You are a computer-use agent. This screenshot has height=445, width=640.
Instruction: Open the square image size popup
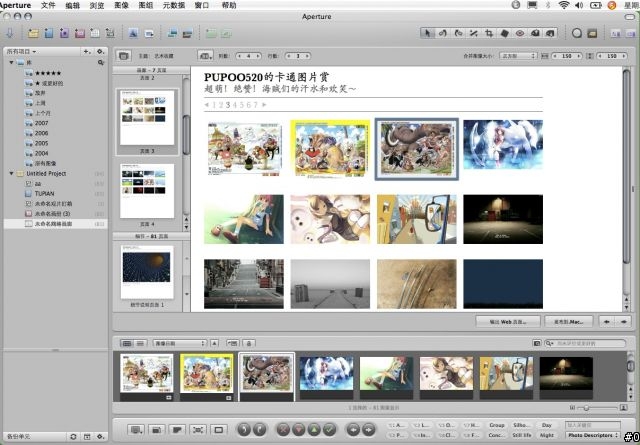click(518, 56)
